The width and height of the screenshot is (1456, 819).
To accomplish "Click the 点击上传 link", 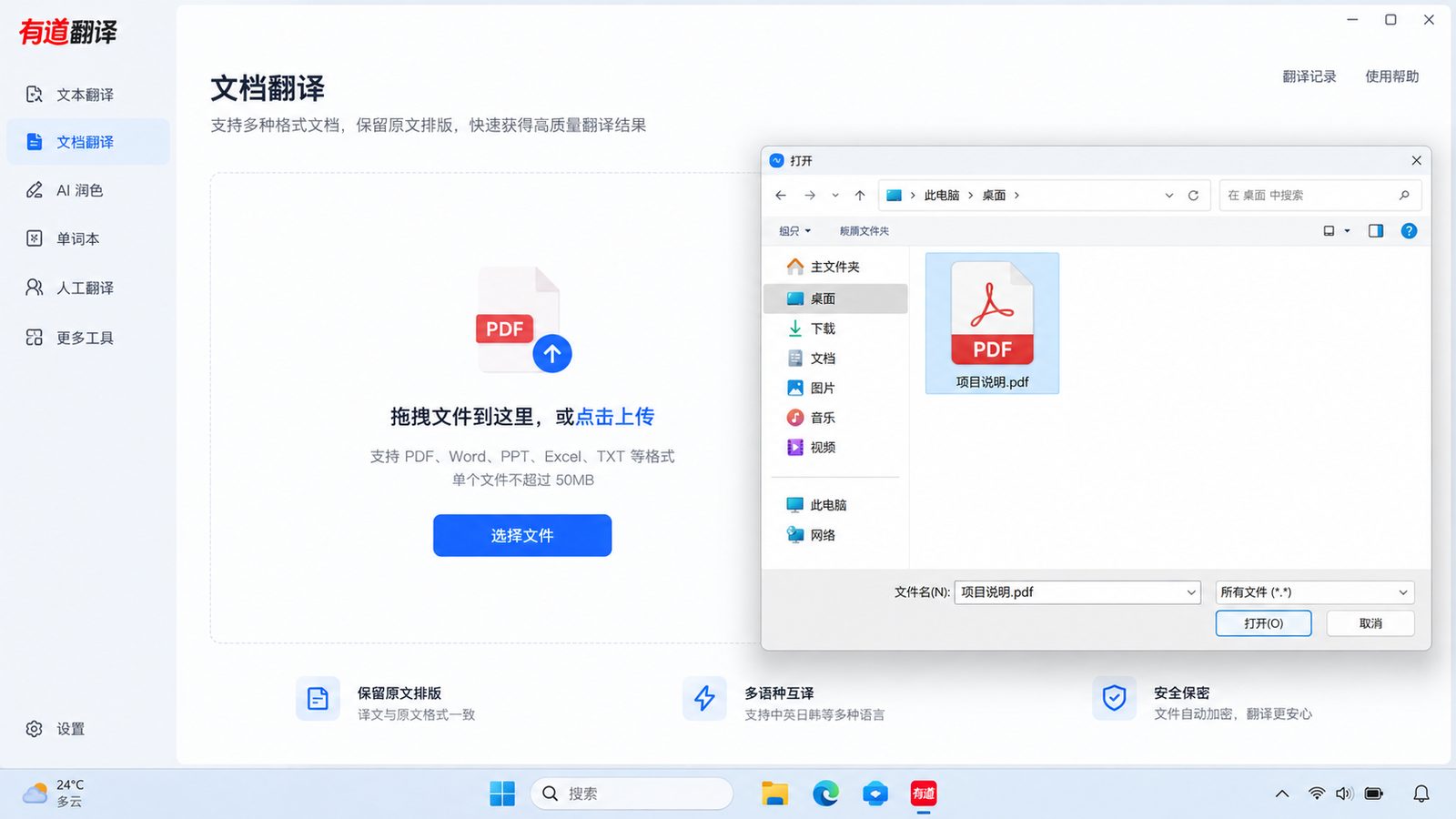I will (615, 417).
